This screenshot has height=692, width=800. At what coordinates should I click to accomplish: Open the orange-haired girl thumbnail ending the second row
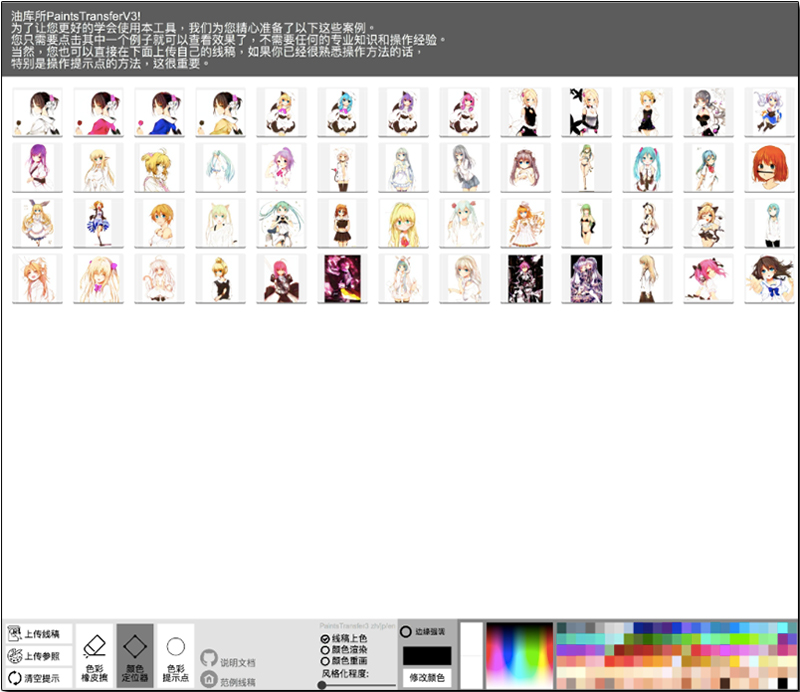pos(769,167)
